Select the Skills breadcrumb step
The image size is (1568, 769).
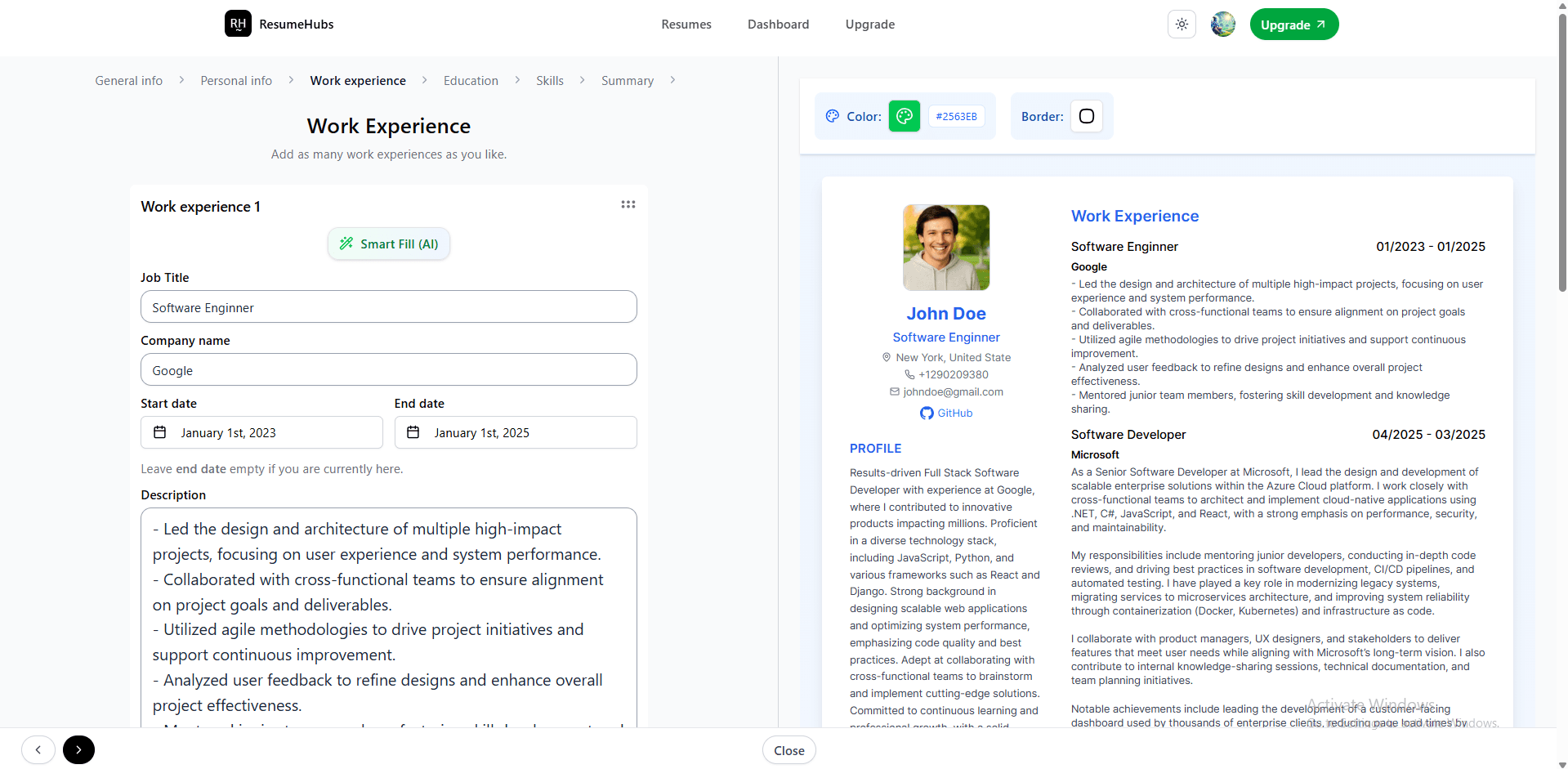(x=549, y=80)
